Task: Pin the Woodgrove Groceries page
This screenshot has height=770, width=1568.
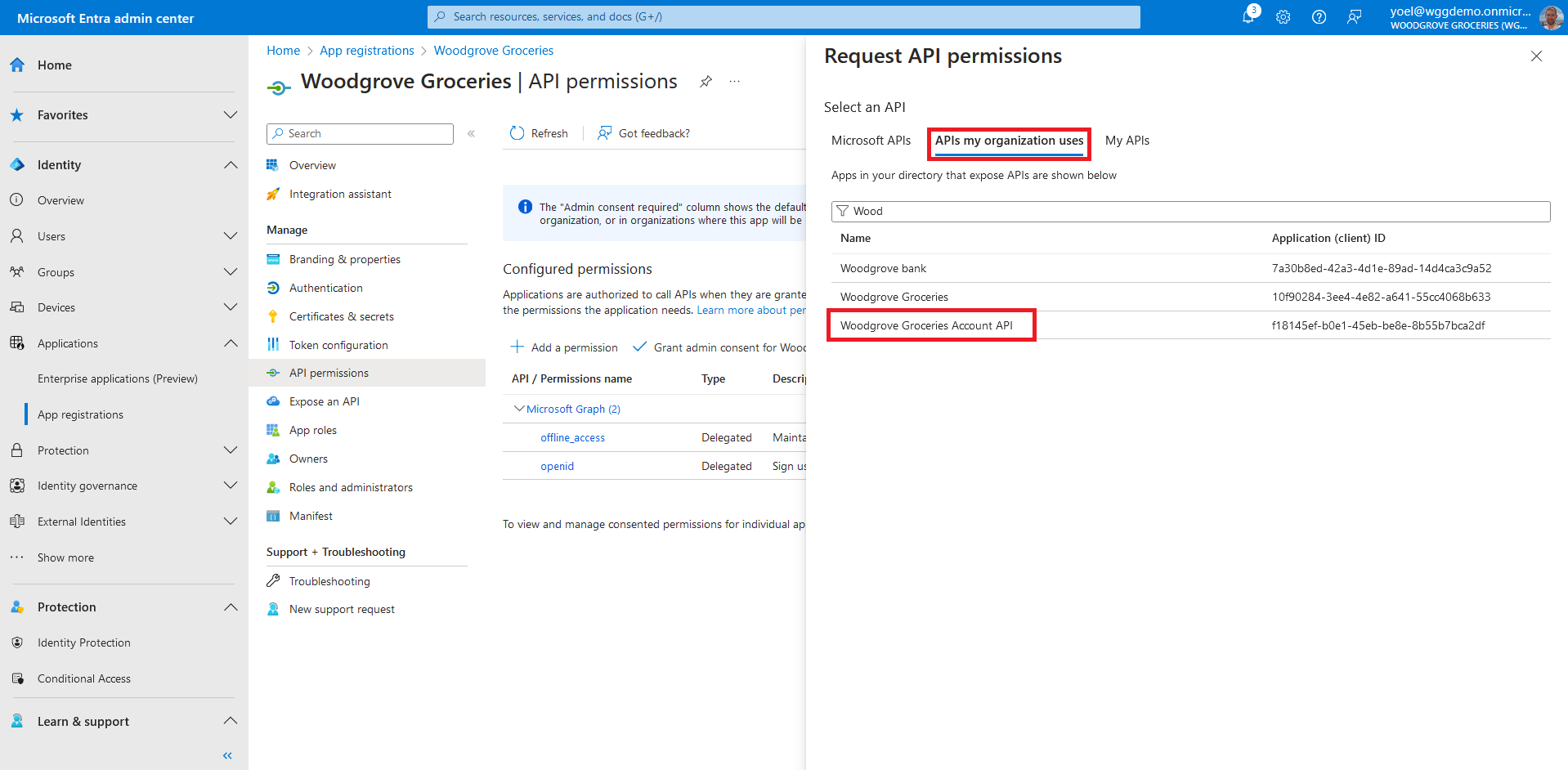Action: [706, 82]
